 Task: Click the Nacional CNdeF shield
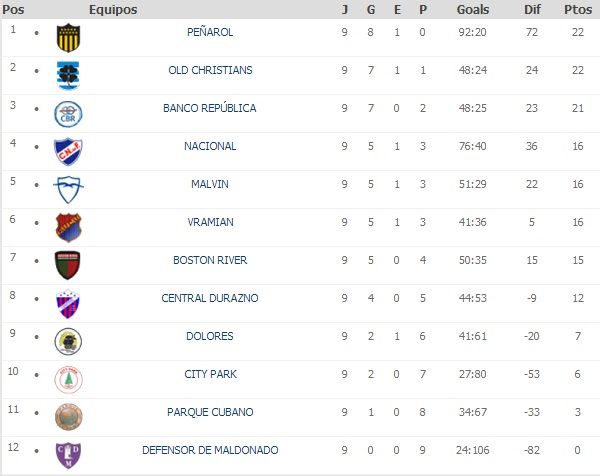tap(68, 152)
